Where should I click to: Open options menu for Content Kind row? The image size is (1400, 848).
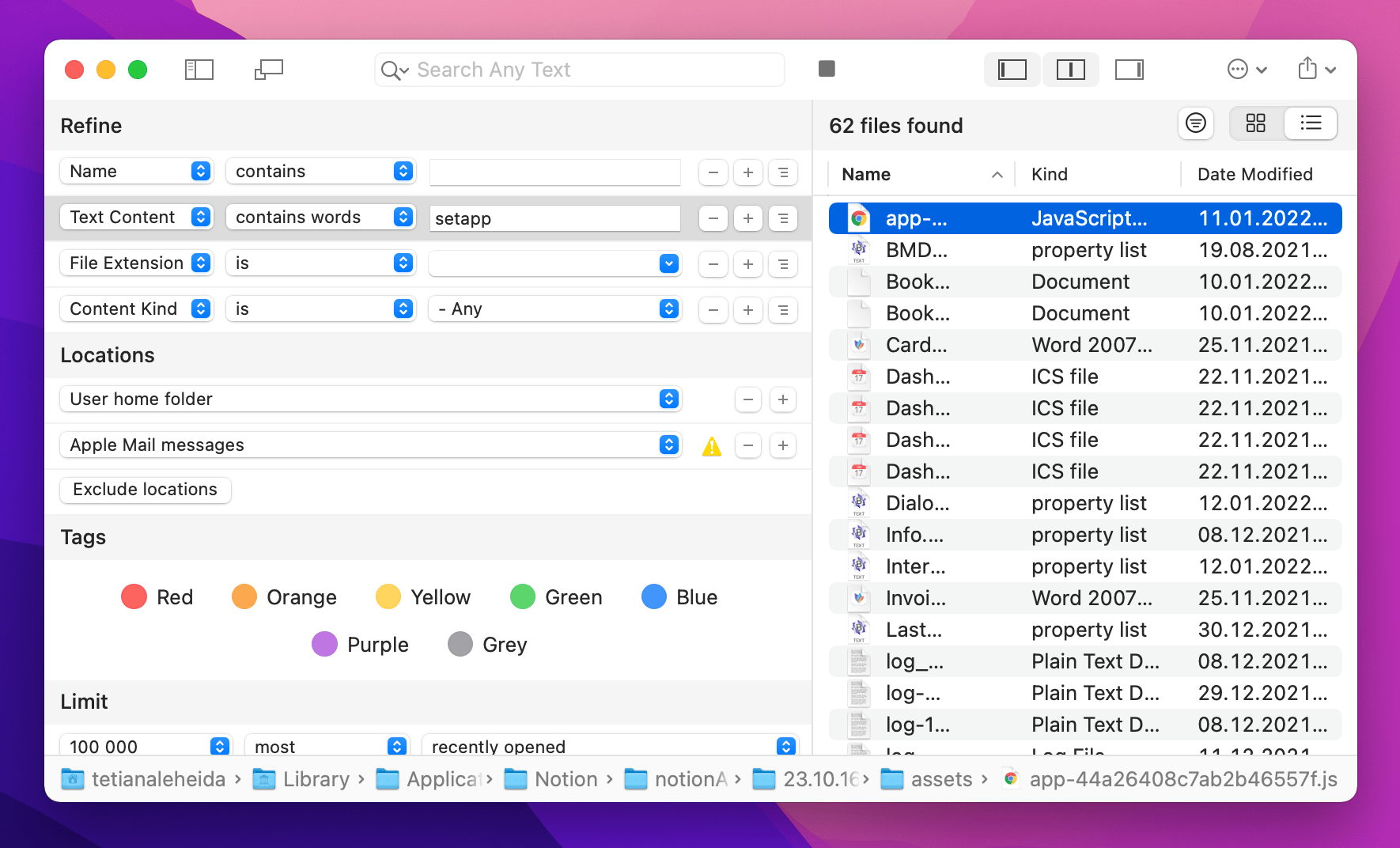click(783, 310)
